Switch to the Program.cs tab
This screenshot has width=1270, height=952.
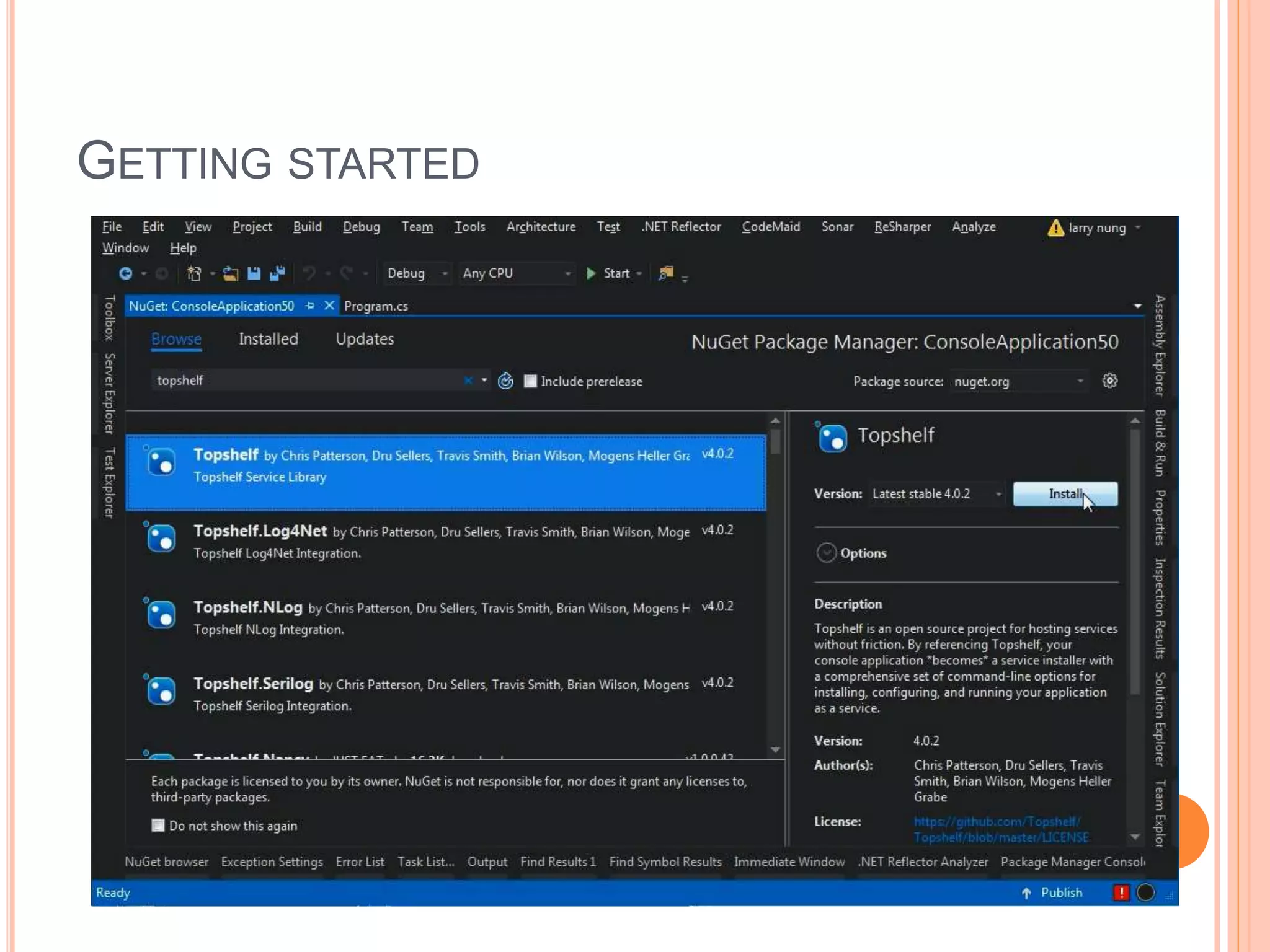pyautogui.click(x=376, y=306)
